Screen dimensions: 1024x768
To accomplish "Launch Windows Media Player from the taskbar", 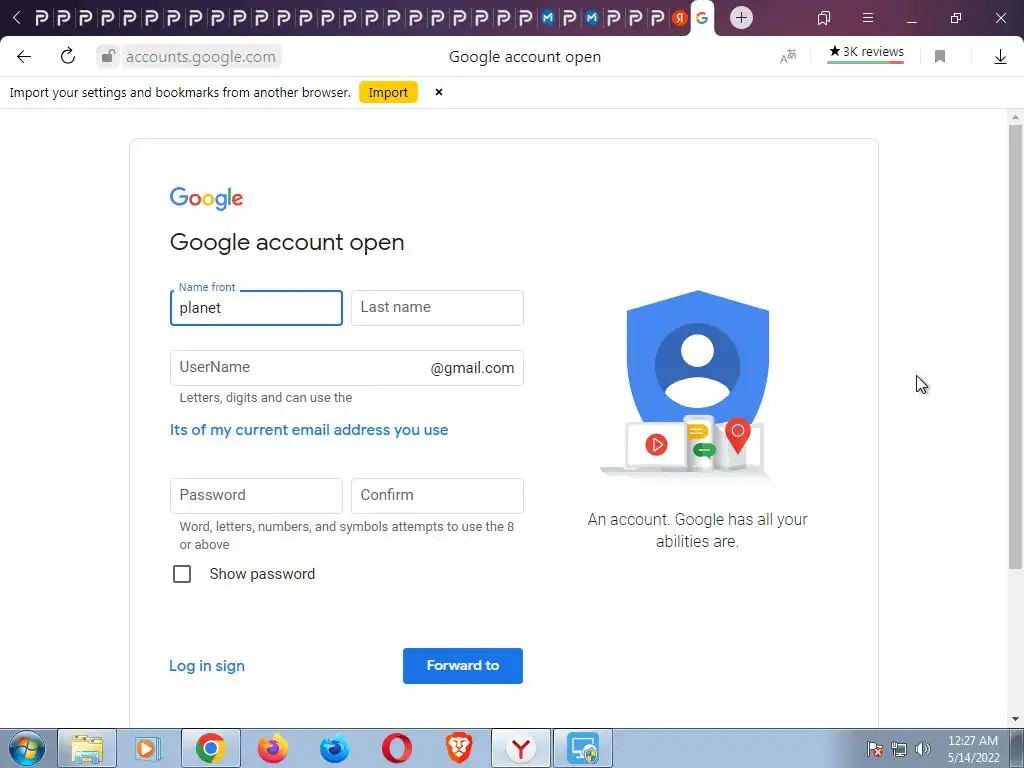I will 148,748.
